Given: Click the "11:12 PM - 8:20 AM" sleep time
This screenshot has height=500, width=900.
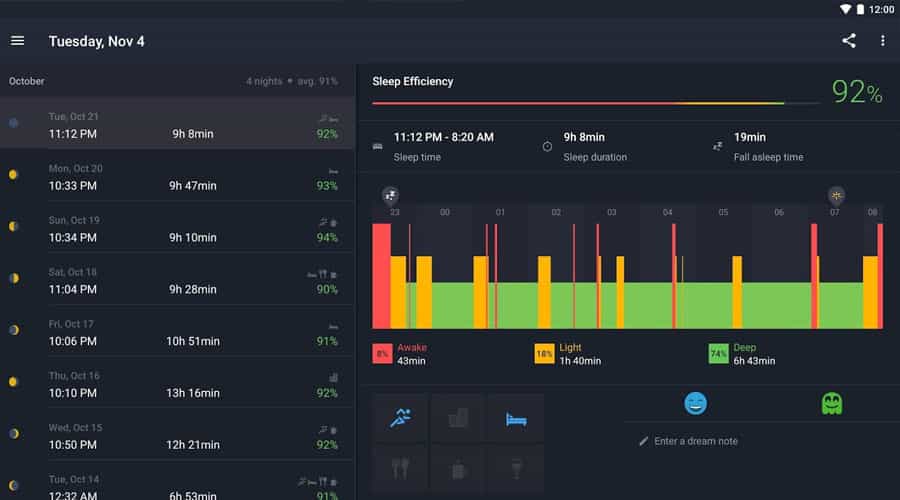Looking at the screenshot, I should click(443, 137).
